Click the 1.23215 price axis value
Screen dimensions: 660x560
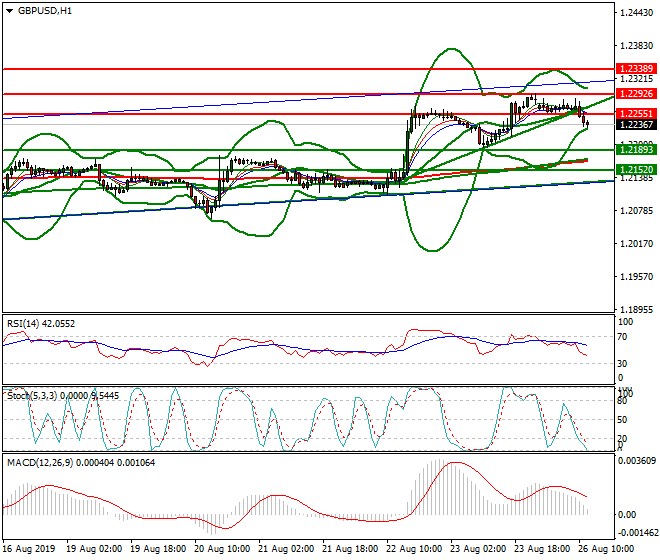click(x=637, y=79)
